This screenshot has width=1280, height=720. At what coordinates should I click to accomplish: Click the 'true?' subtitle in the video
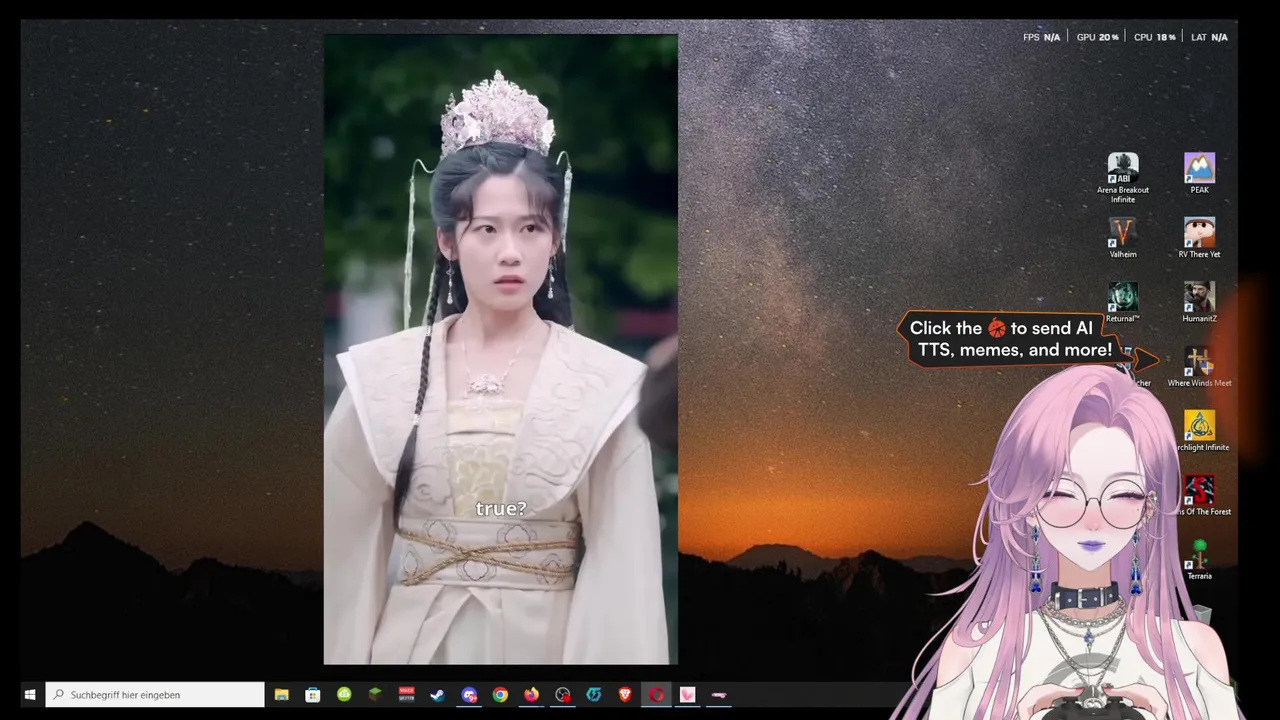501,509
